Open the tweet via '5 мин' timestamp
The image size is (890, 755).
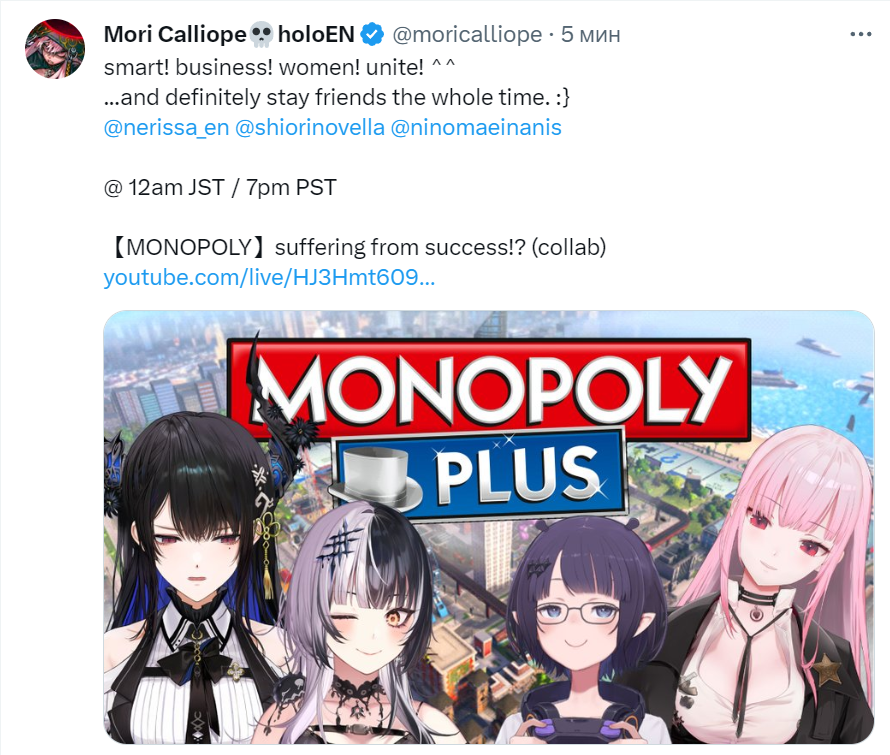pos(590,35)
